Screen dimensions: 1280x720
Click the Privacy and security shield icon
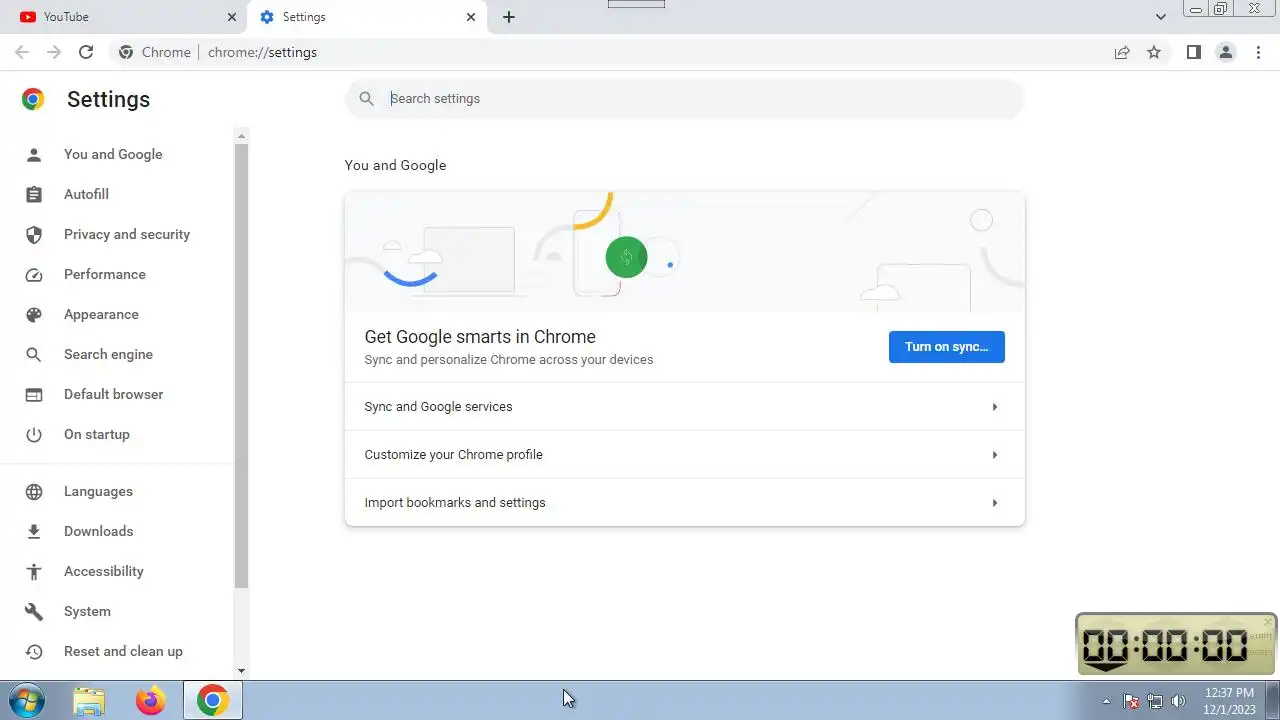tap(34, 234)
